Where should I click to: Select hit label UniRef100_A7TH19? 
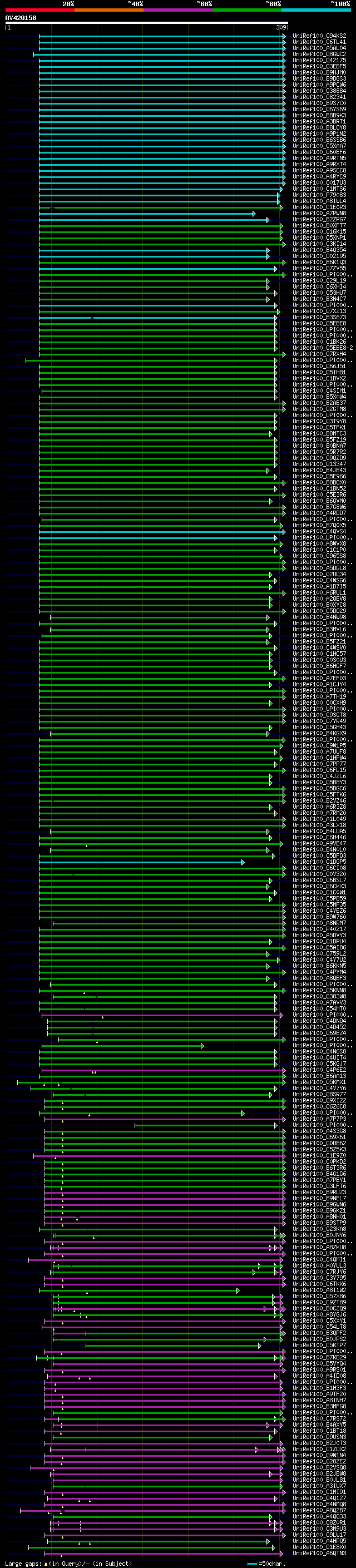[x=319, y=696]
